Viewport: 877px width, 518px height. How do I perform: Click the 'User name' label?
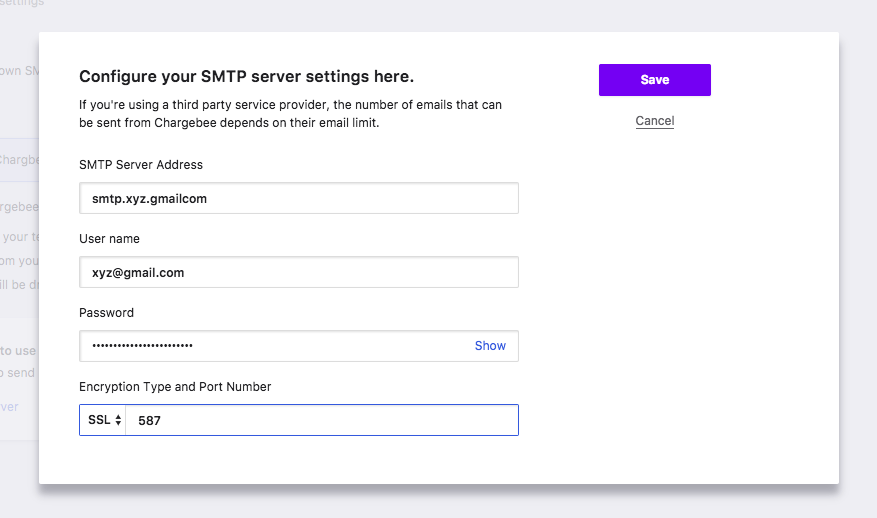pos(109,239)
